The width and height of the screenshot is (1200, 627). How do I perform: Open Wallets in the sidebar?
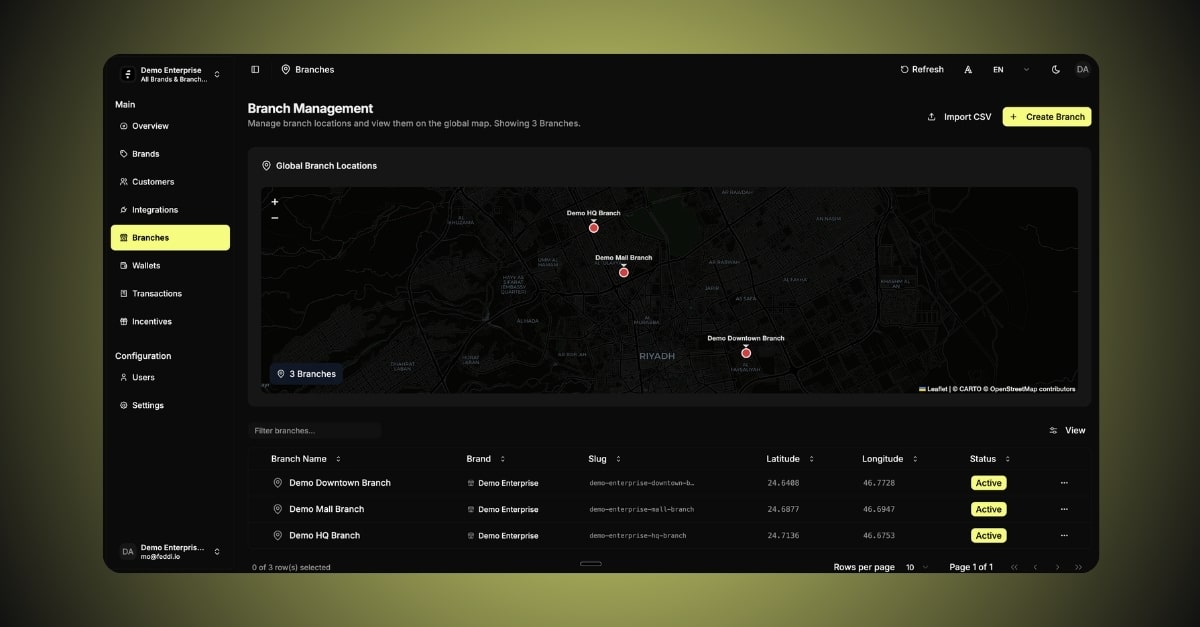[146, 266]
